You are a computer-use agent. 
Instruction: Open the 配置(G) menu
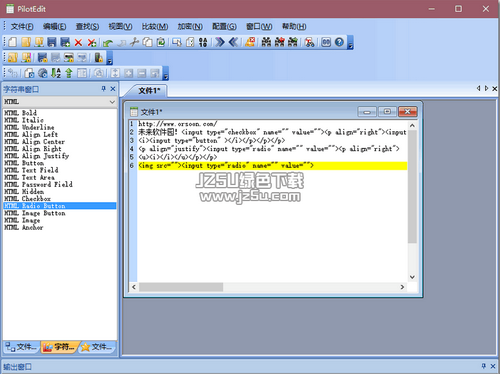coord(224,26)
